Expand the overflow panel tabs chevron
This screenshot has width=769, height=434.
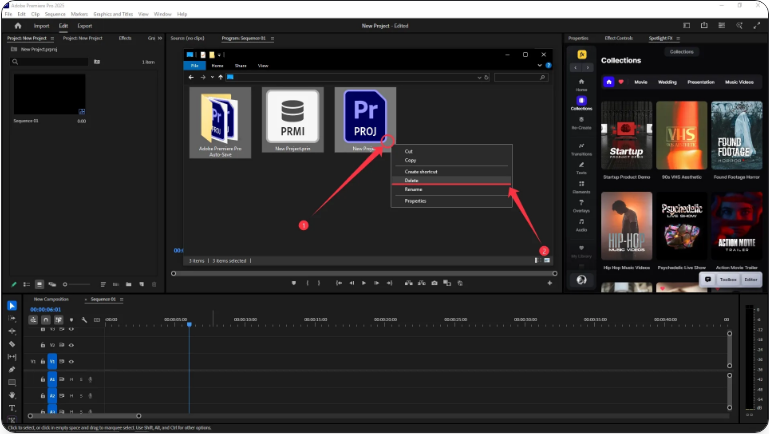[x=159, y=38]
